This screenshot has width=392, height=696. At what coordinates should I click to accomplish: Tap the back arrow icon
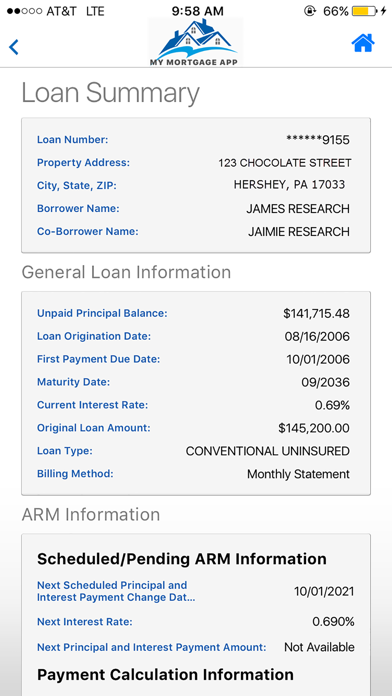coord(14,47)
